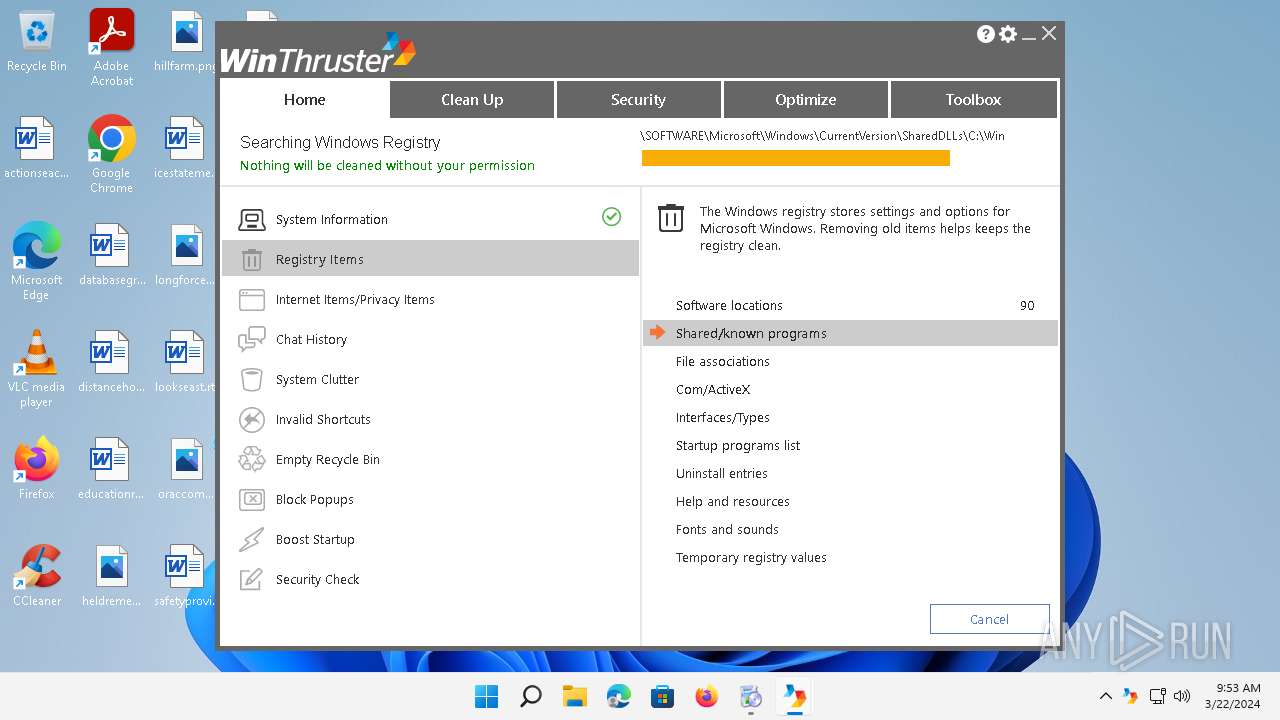Screen dimensions: 1280x720
Task: Choose the Invalid Shortcuts icon
Action: (x=252, y=420)
